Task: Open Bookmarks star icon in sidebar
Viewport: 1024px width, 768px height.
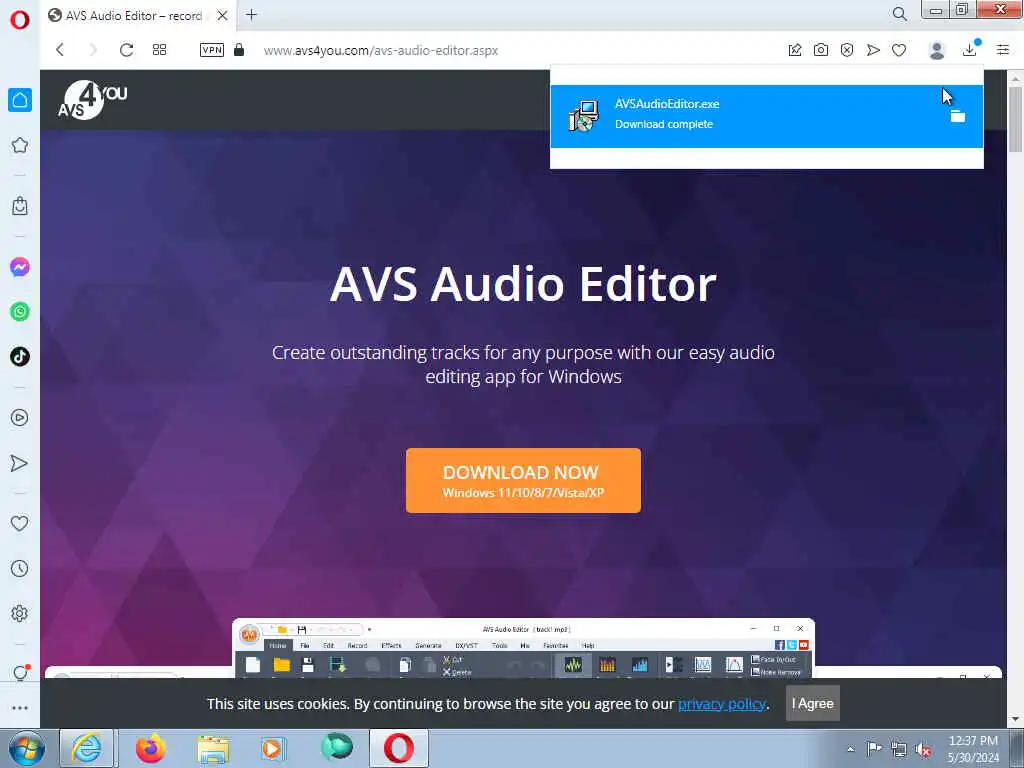Action: click(x=20, y=145)
